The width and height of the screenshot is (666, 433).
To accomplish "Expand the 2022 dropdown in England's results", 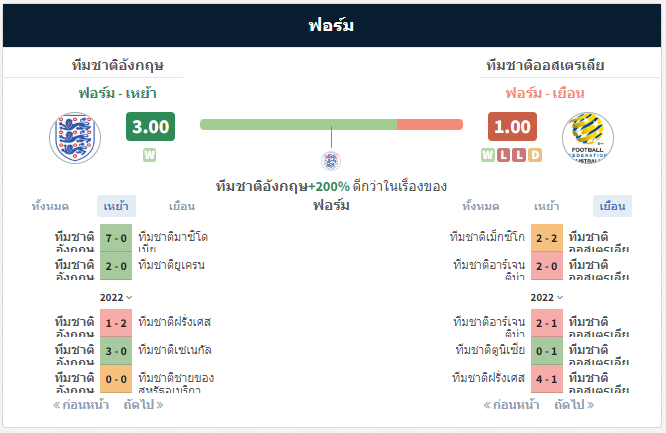I will pyautogui.click(x=116, y=297).
